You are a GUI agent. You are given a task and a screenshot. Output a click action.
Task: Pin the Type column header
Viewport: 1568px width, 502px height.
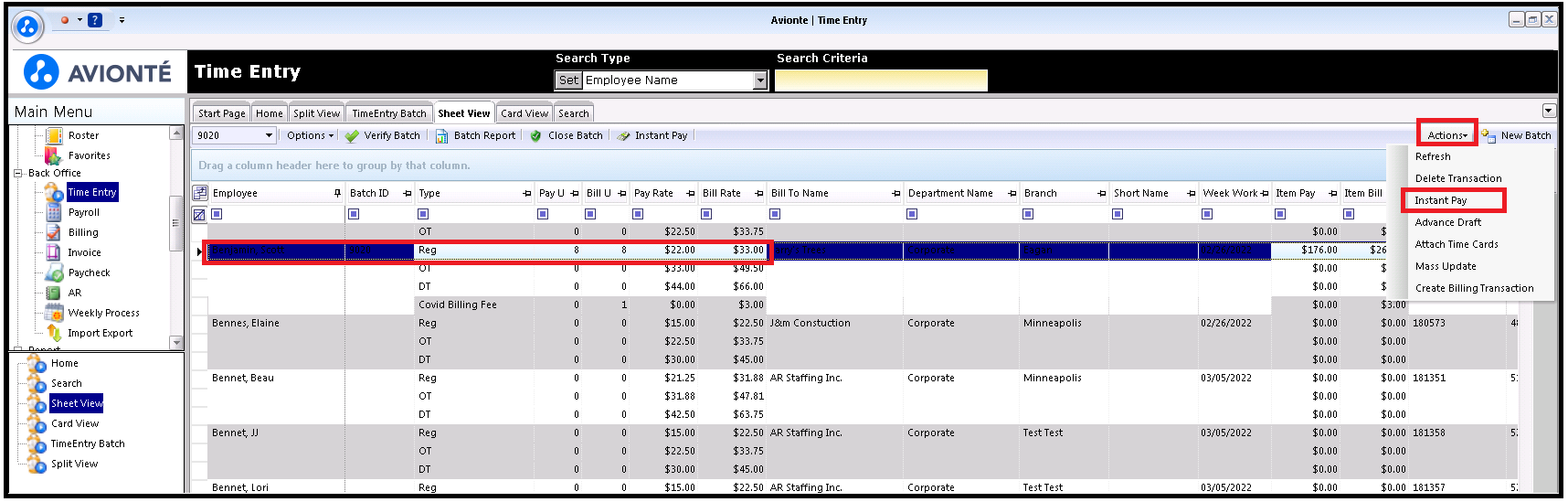527,193
